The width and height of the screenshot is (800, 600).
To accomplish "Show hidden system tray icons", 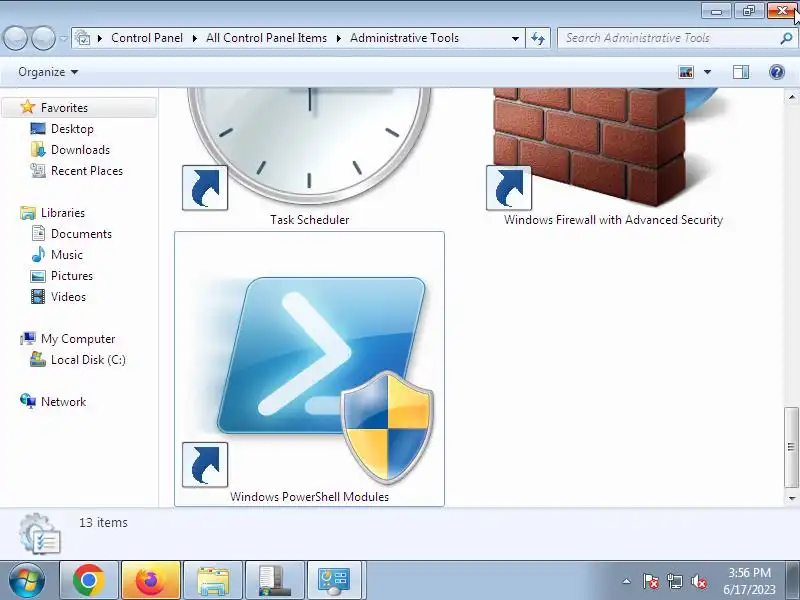I will [x=627, y=581].
